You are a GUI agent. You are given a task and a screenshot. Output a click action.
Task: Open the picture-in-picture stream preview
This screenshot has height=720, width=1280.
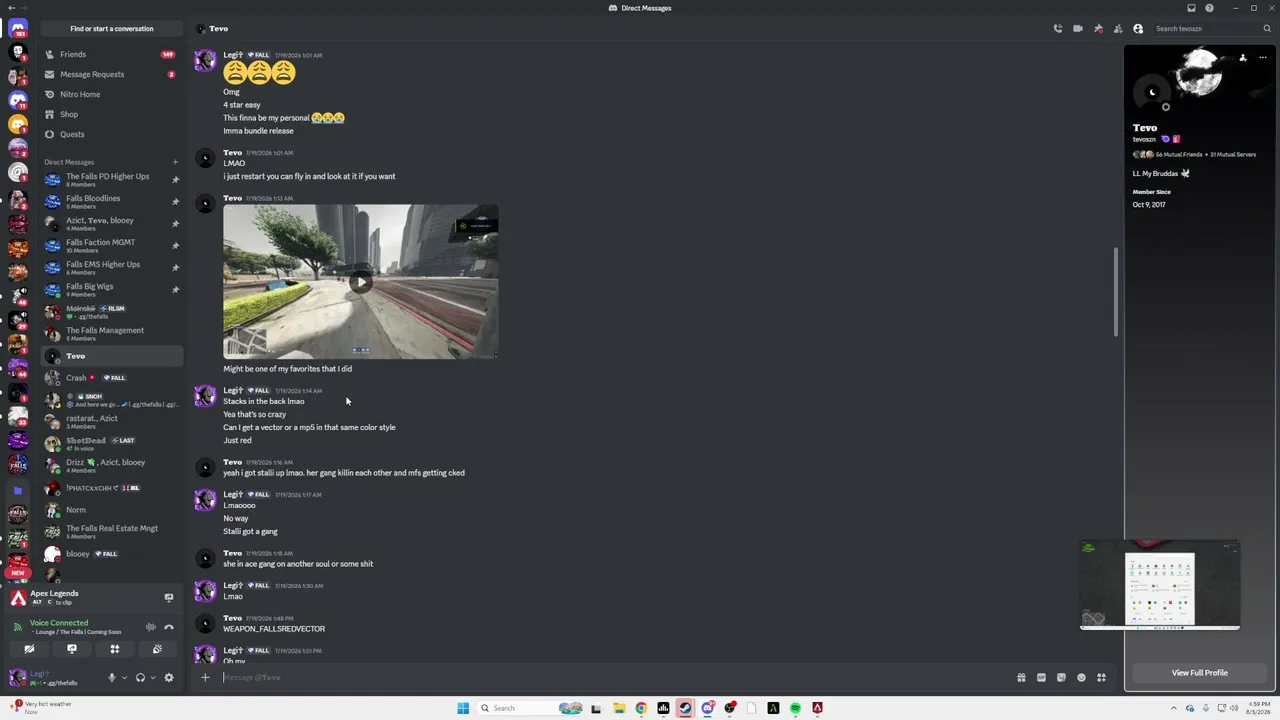click(1160, 585)
